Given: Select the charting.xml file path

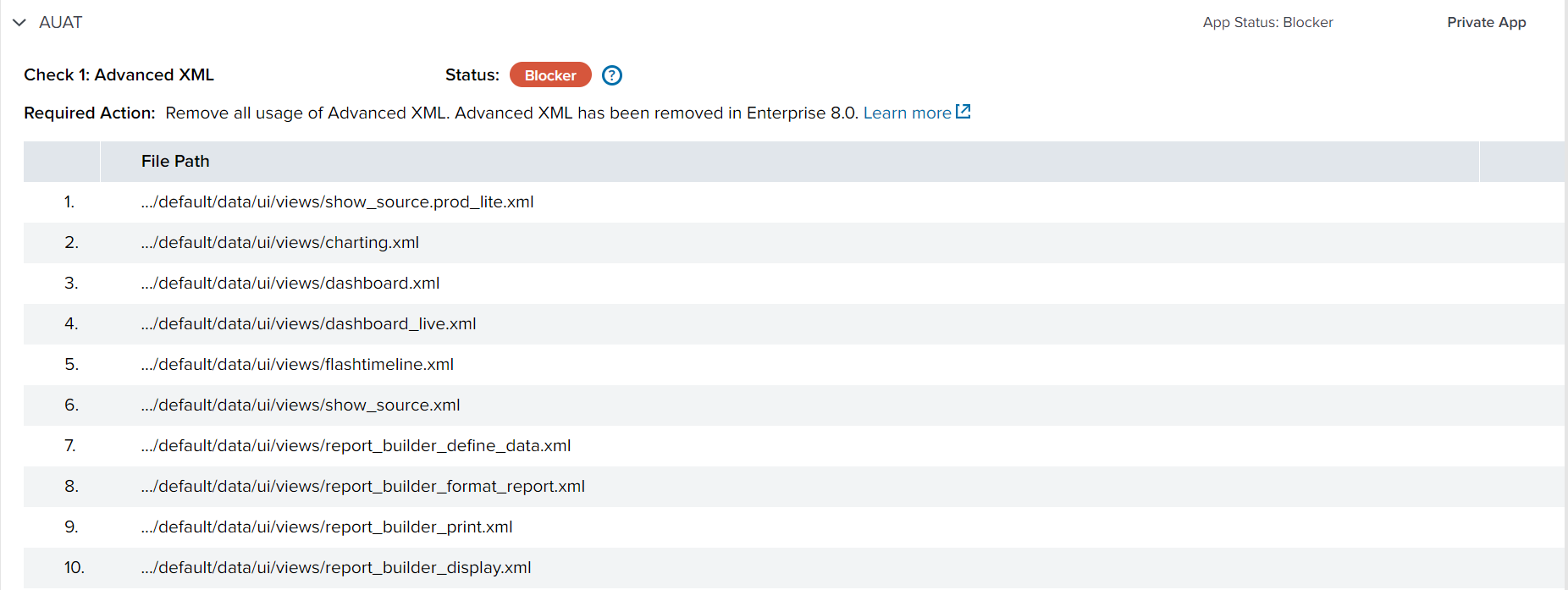Looking at the screenshot, I should pyautogui.click(x=280, y=243).
